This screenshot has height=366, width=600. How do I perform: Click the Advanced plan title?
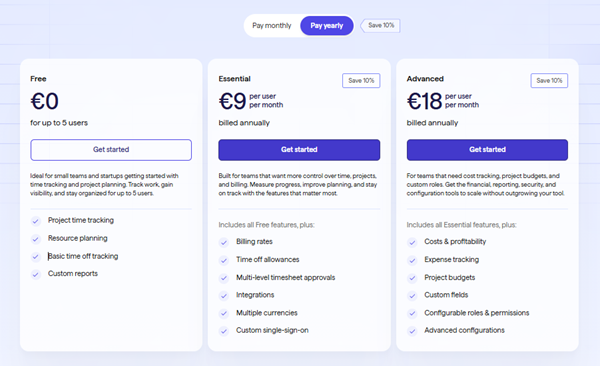click(425, 79)
